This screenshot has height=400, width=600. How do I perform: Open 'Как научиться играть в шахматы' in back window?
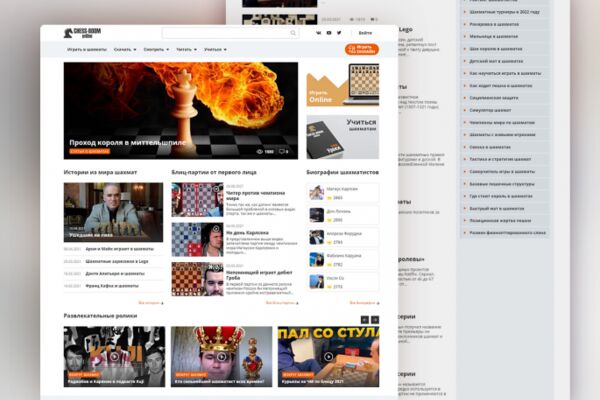tap(505, 73)
